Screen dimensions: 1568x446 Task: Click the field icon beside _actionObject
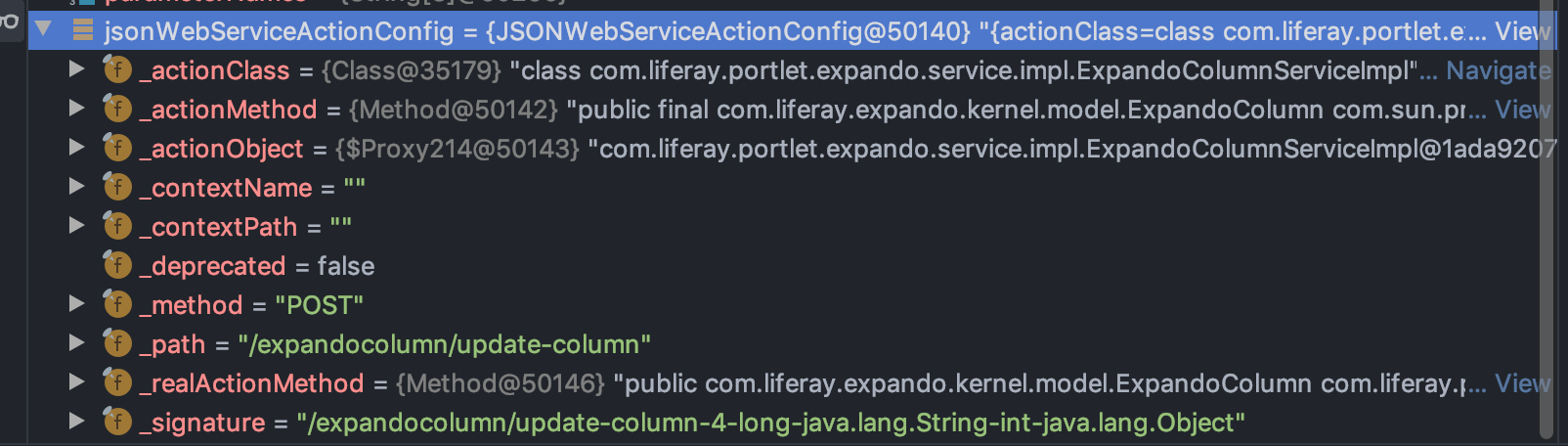(117, 148)
